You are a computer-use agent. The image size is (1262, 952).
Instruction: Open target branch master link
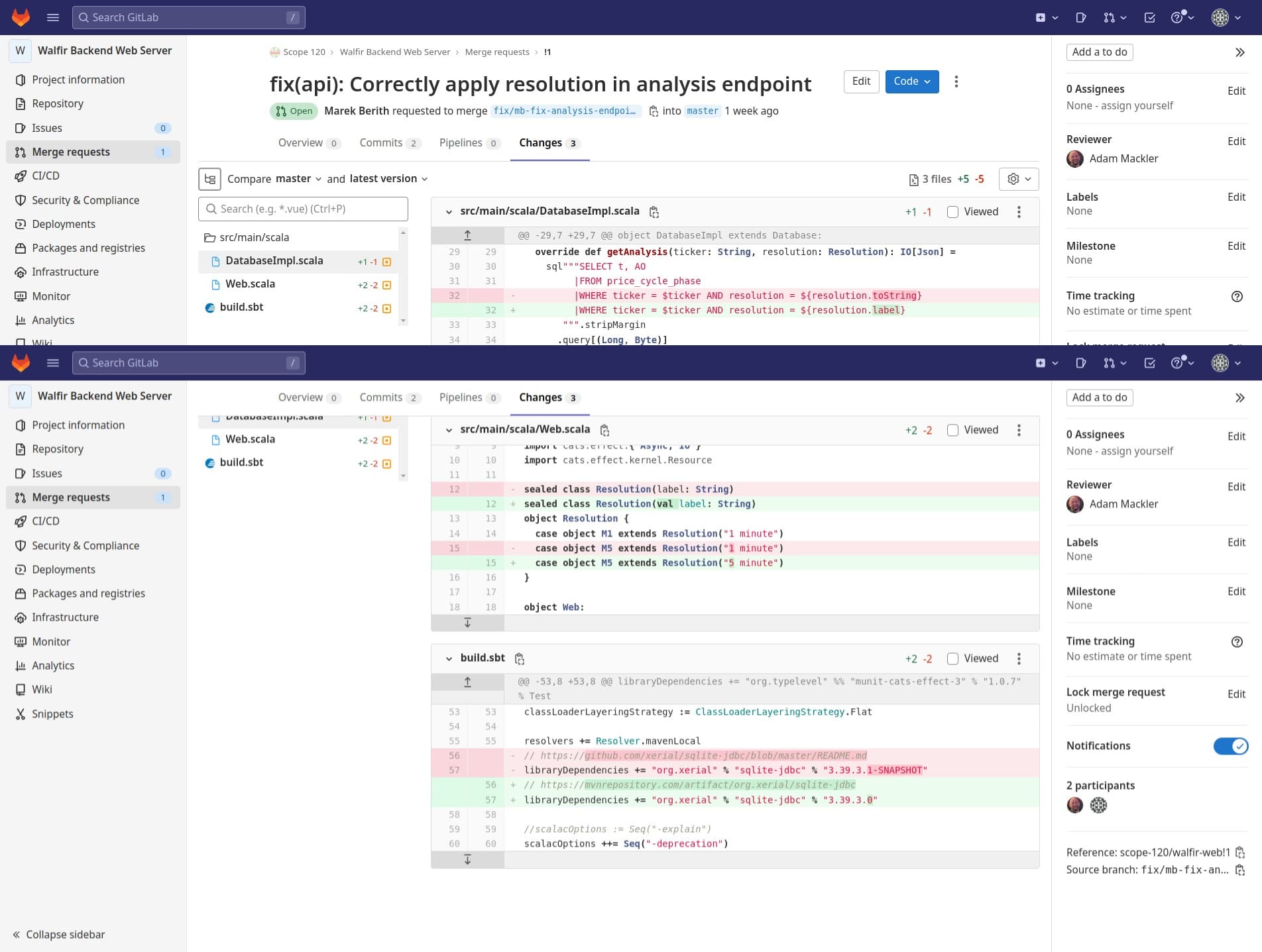pos(703,111)
